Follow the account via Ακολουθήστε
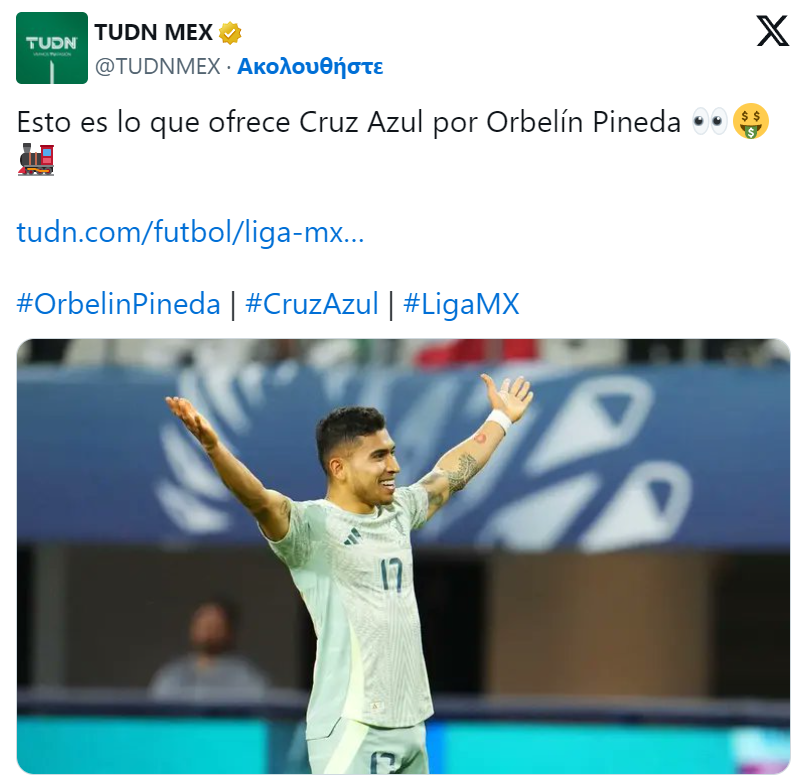 310,66
